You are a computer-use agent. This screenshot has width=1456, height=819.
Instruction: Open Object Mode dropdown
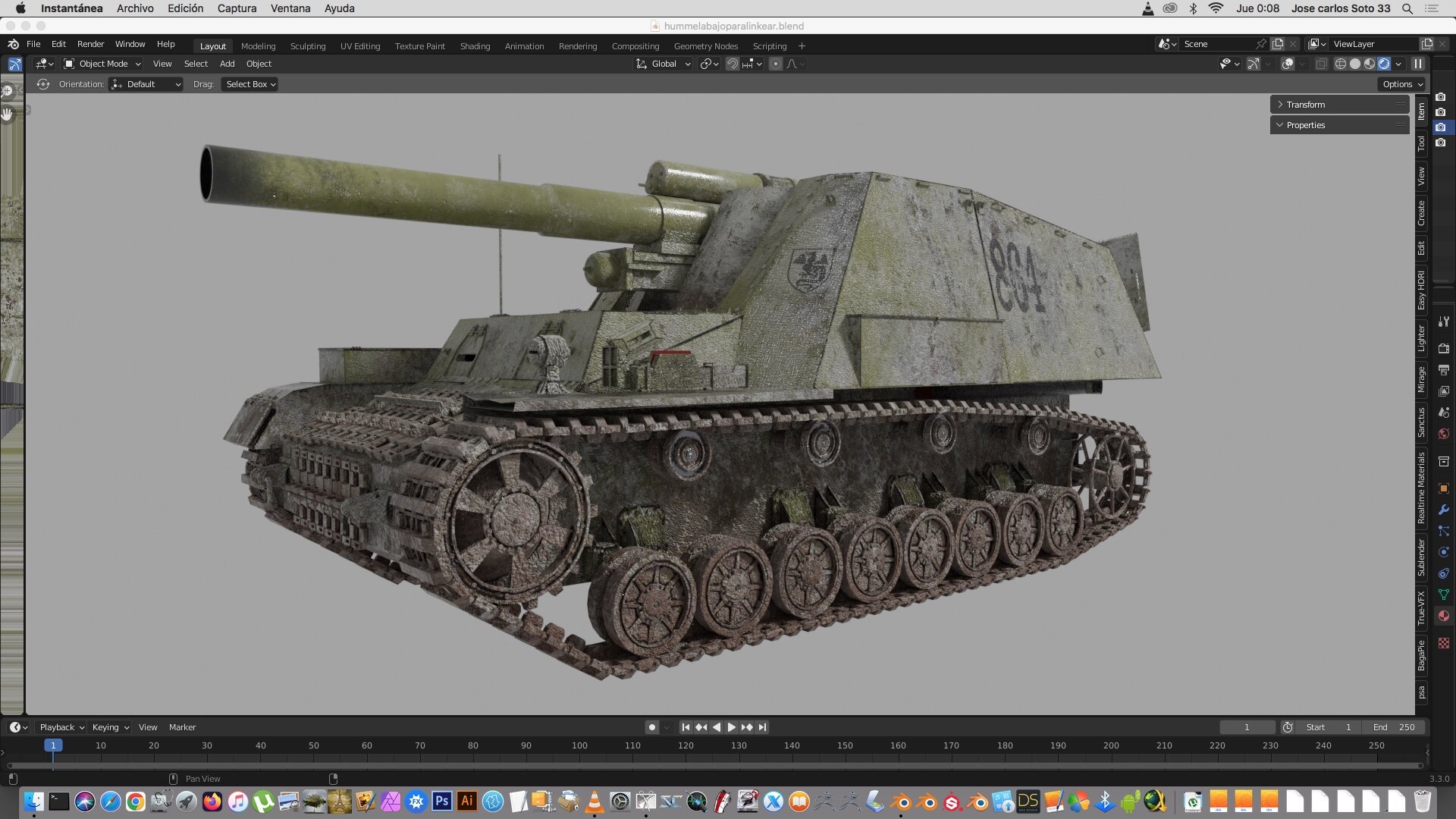point(102,64)
